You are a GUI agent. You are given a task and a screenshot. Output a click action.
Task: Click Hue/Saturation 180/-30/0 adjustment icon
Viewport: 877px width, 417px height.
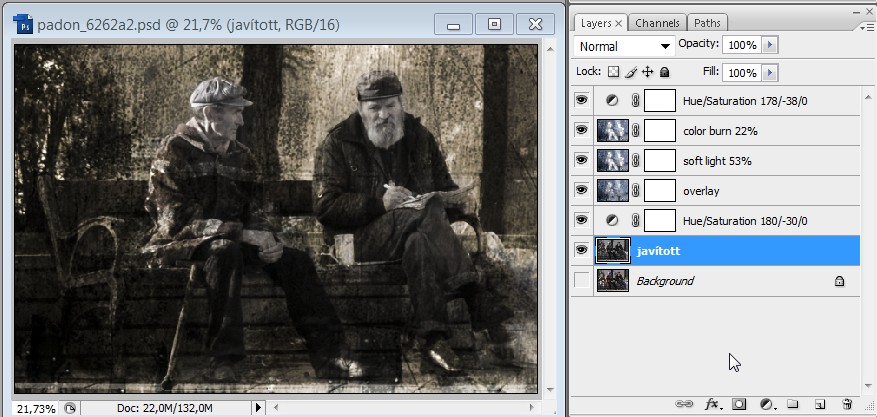coord(612,221)
